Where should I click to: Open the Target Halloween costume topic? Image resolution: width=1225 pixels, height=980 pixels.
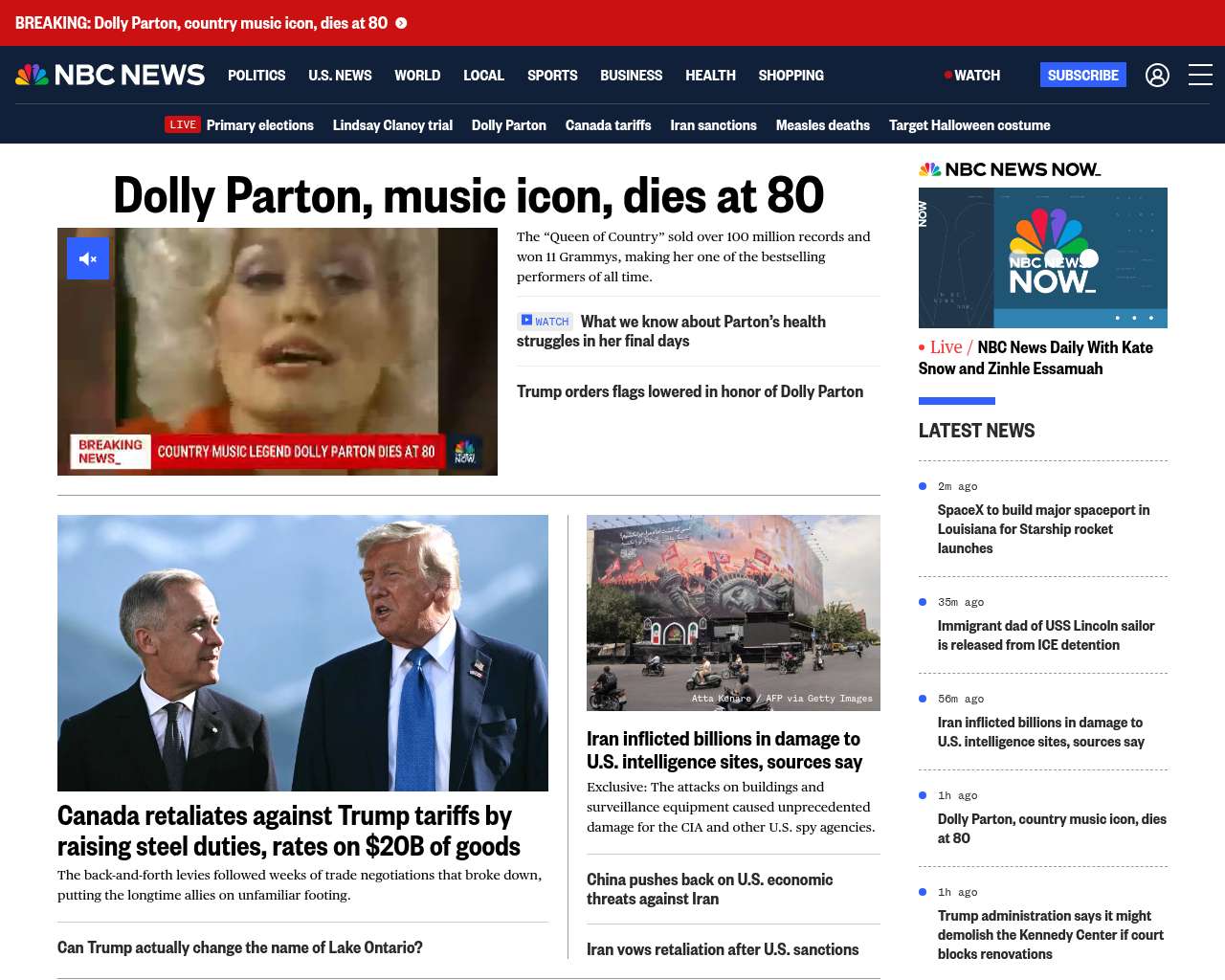click(969, 125)
